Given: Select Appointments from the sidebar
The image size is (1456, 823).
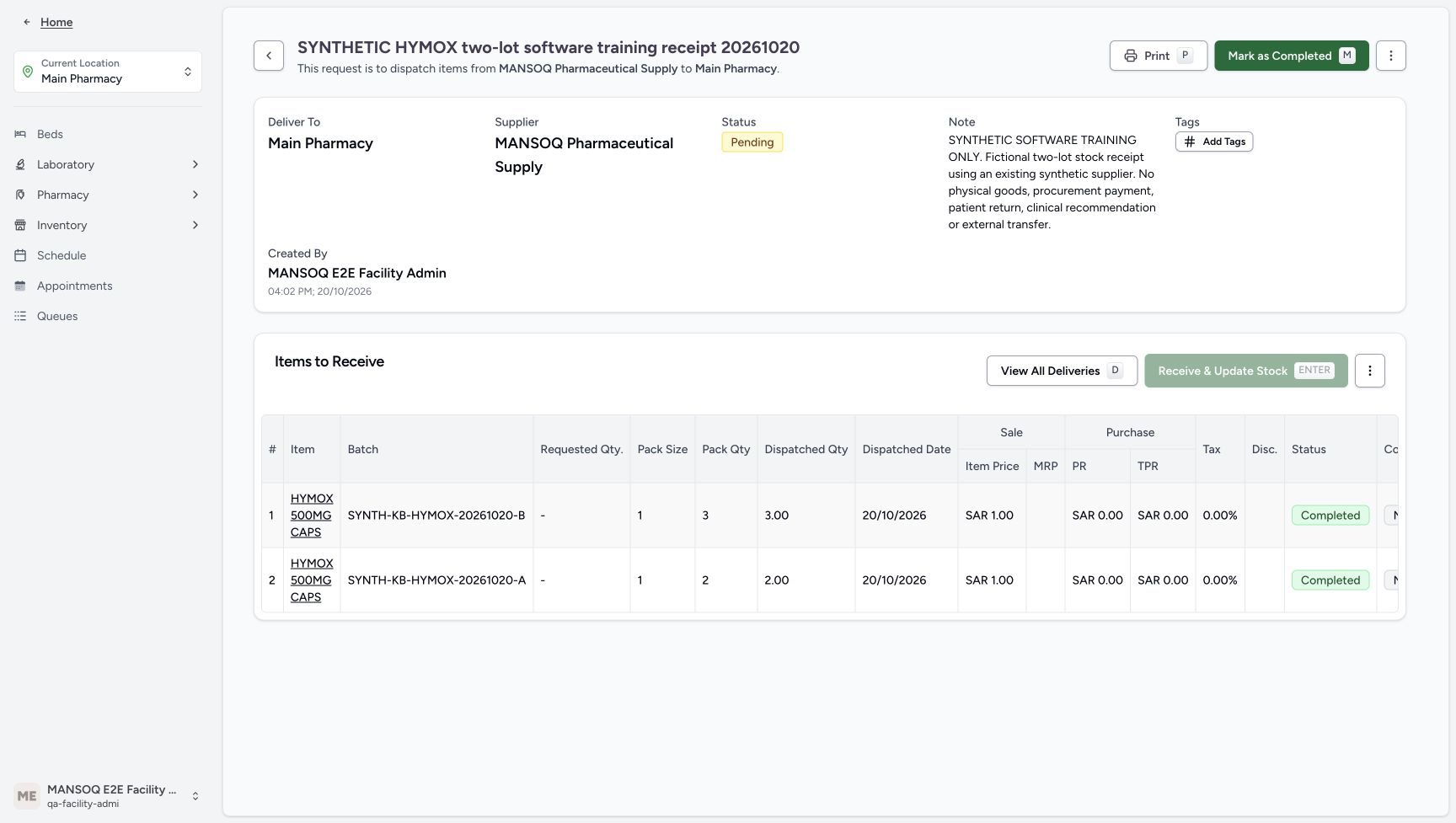Looking at the screenshot, I should point(74,286).
